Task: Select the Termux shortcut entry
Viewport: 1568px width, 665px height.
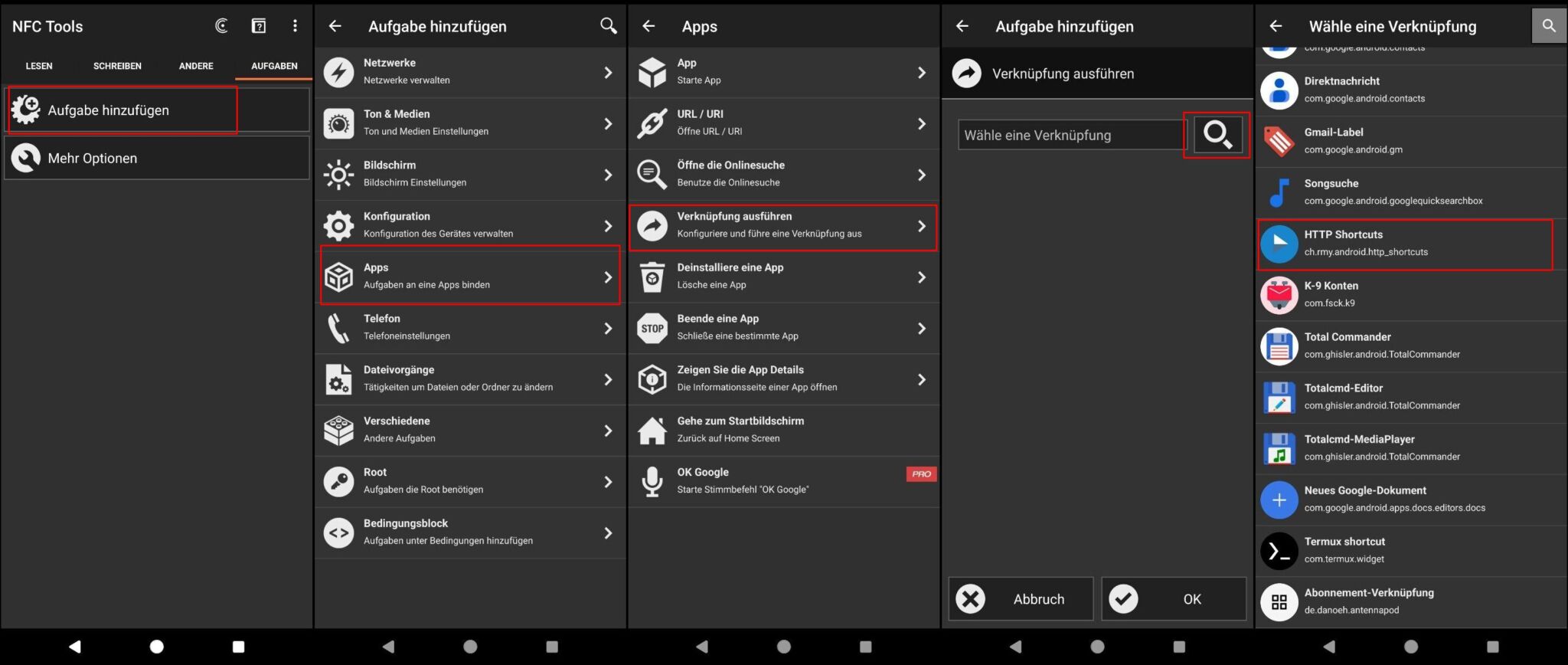Action: (1411, 551)
